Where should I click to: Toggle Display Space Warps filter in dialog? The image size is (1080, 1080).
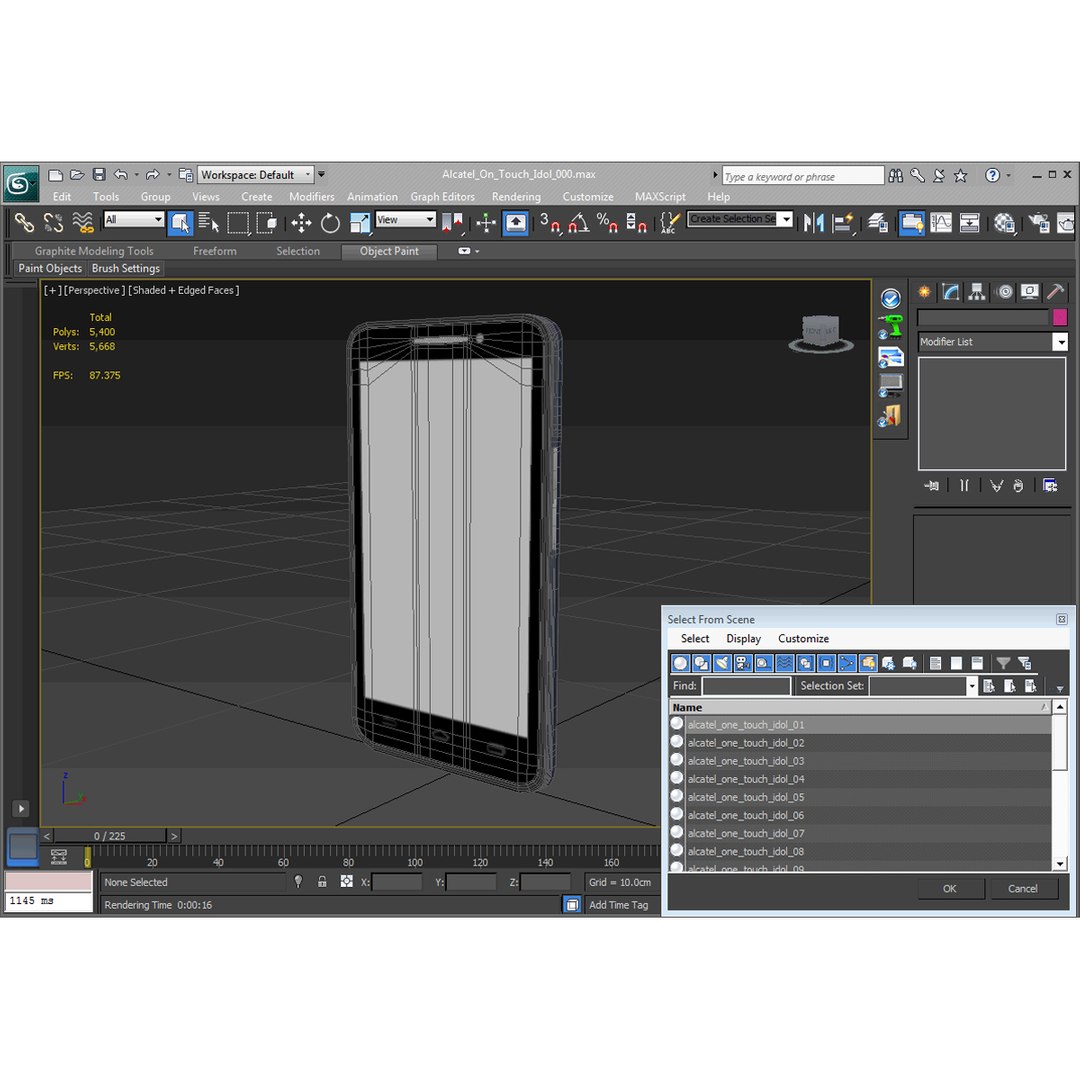[x=785, y=663]
